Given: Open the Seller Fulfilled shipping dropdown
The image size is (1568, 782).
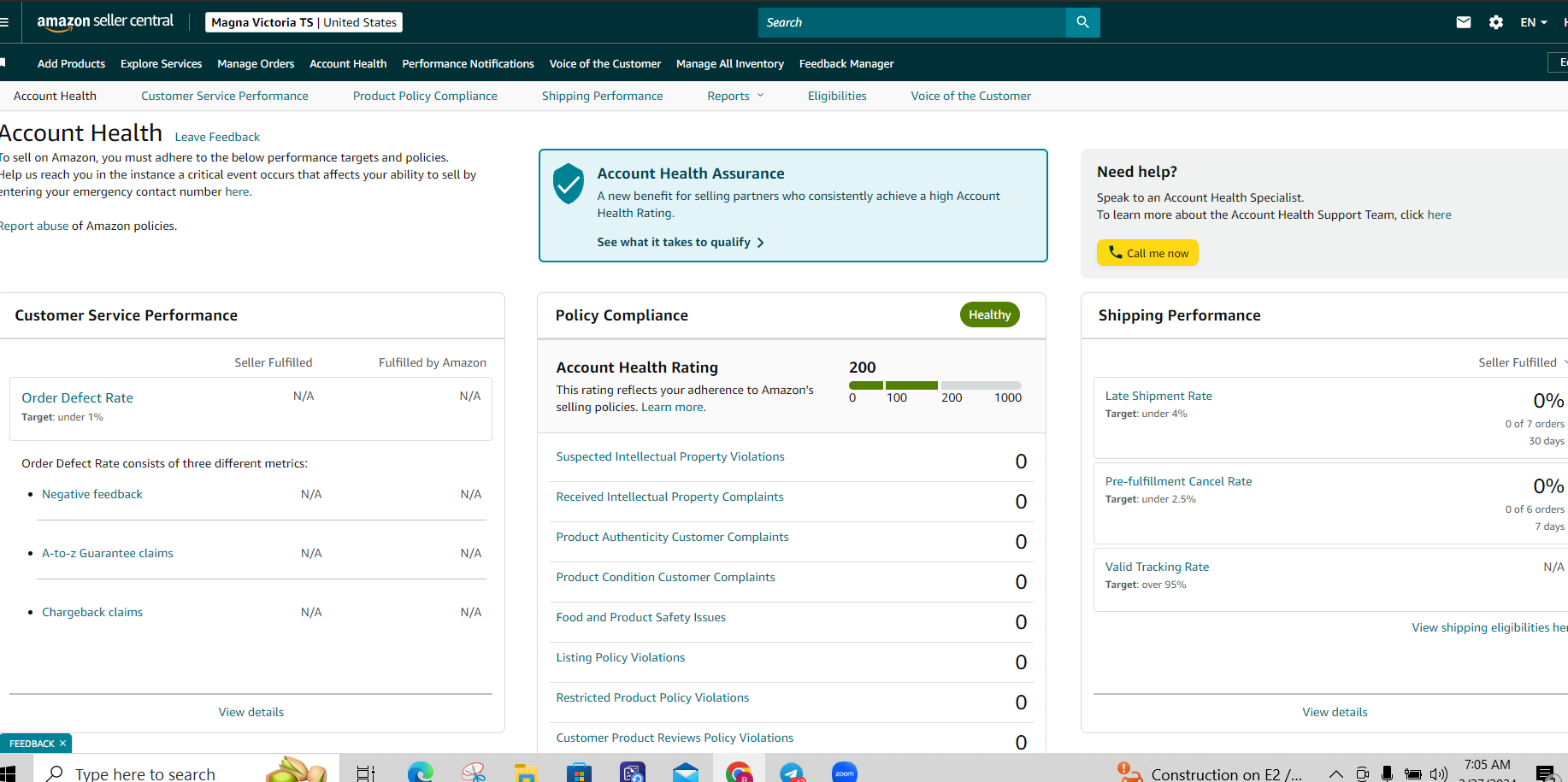Looking at the screenshot, I should click(x=1523, y=362).
